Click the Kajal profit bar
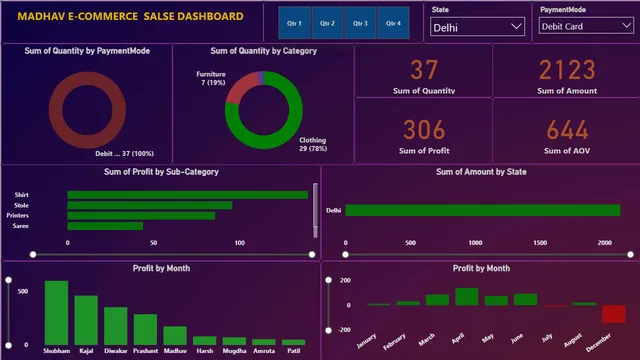640x360 pixels. click(86, 320)
